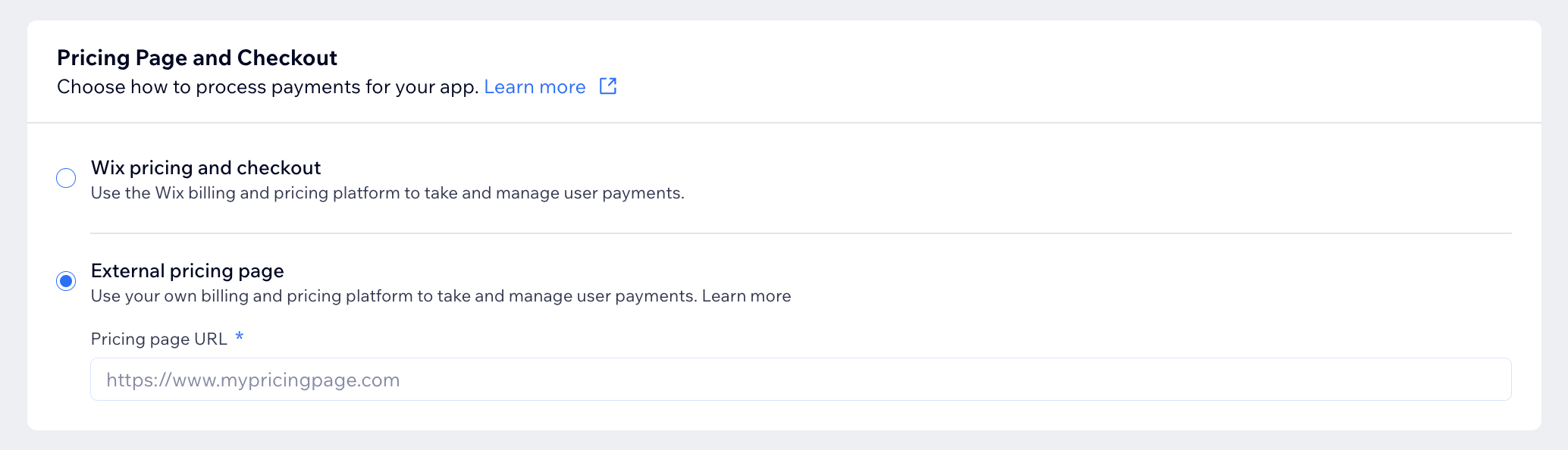
Task: Focus the Pricing page URL input field
Action: pos(801,380)
